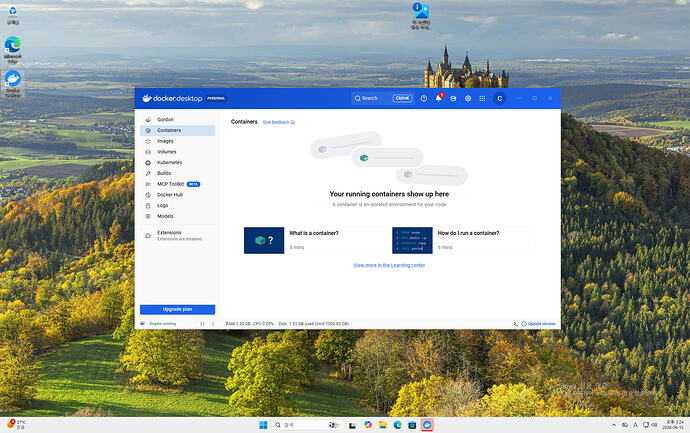Open Settings gear in Docker header
Image resolution: width=690 pixels, height=433 pixels.
468,99
